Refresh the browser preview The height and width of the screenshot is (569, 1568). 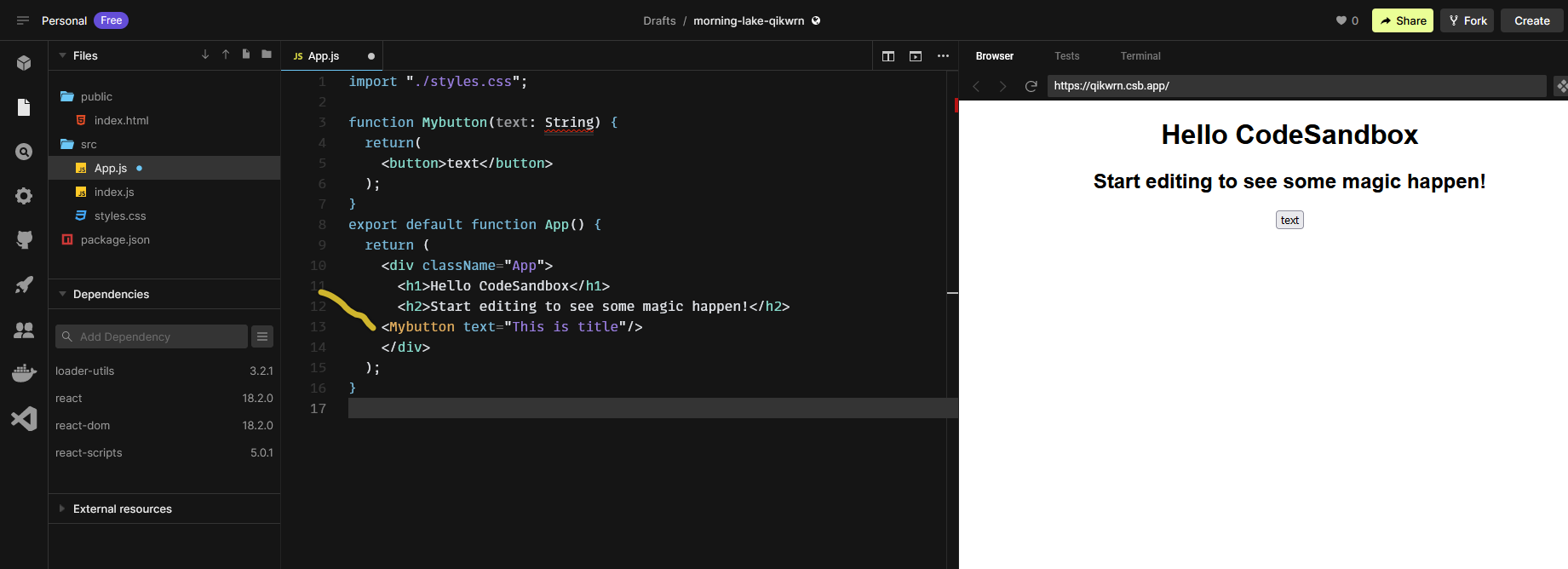(x=1031, y=86)
